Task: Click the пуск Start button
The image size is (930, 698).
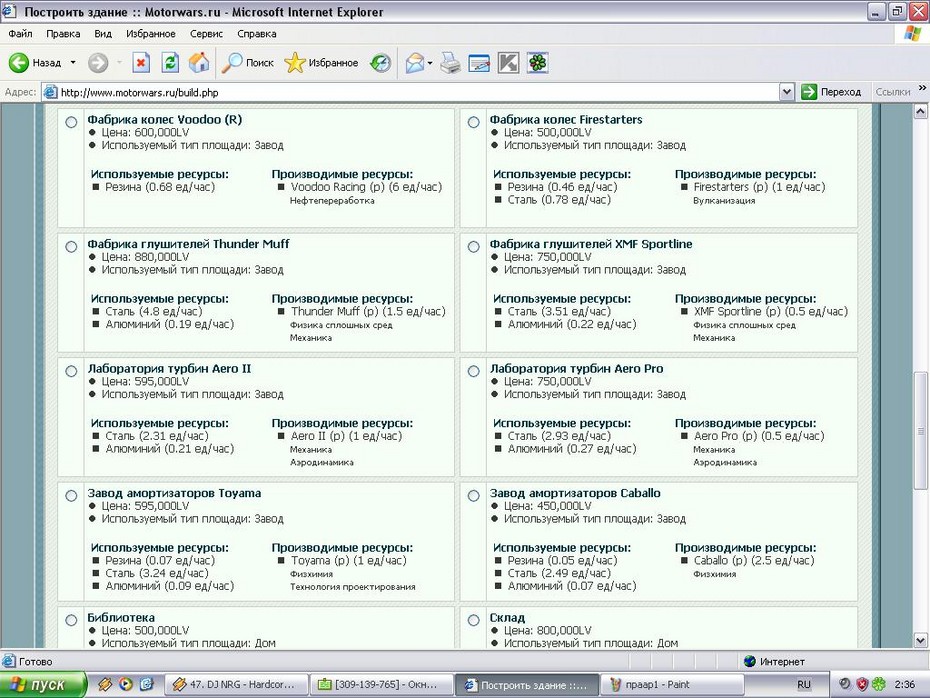Action: 43,684
